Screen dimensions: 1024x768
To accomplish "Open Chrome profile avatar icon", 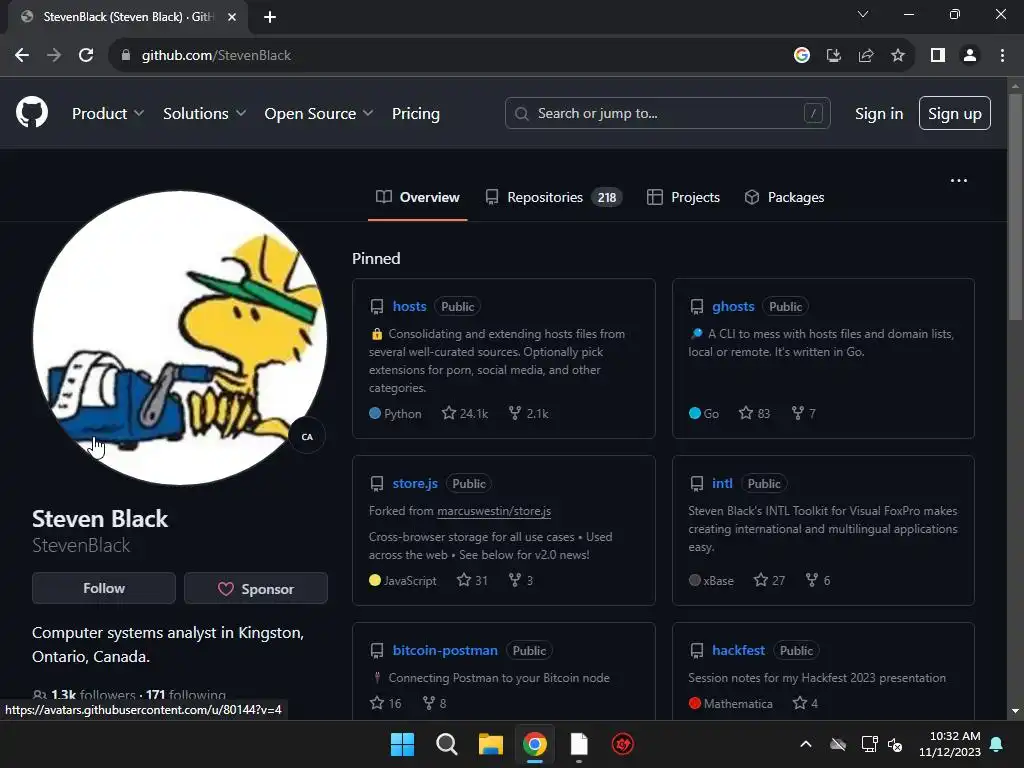I will (x=970, y=56).
